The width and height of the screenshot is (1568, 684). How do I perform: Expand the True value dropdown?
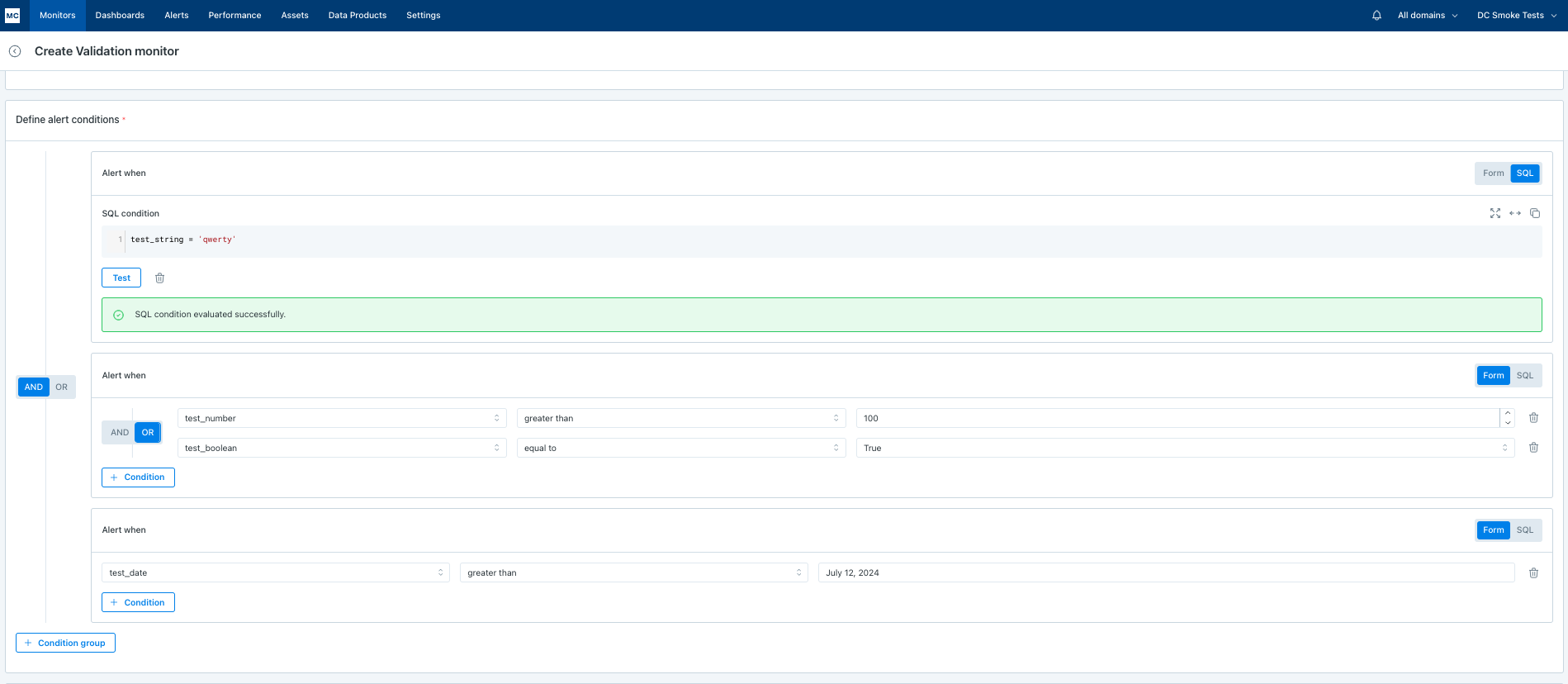pos(1185,449)
